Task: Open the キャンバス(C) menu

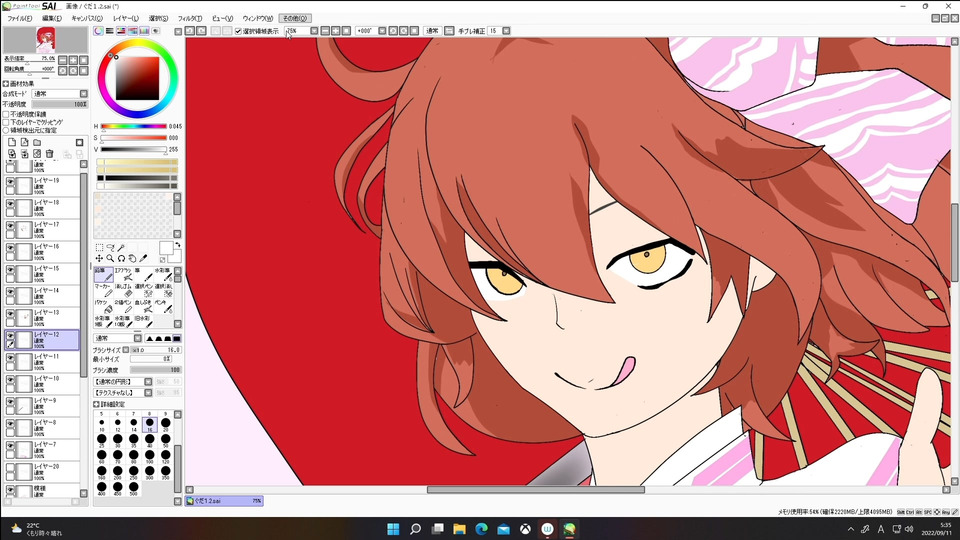Action: coord(87,18)
